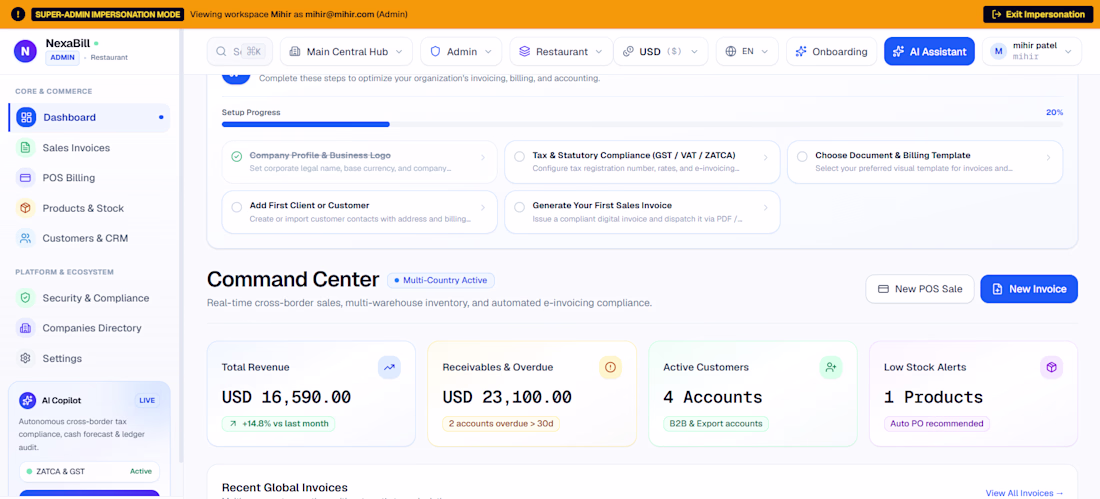The width and height of the screenshot is (1100, 499).
Task: Open the USD currency dropdown
Action: coord(660,51)
